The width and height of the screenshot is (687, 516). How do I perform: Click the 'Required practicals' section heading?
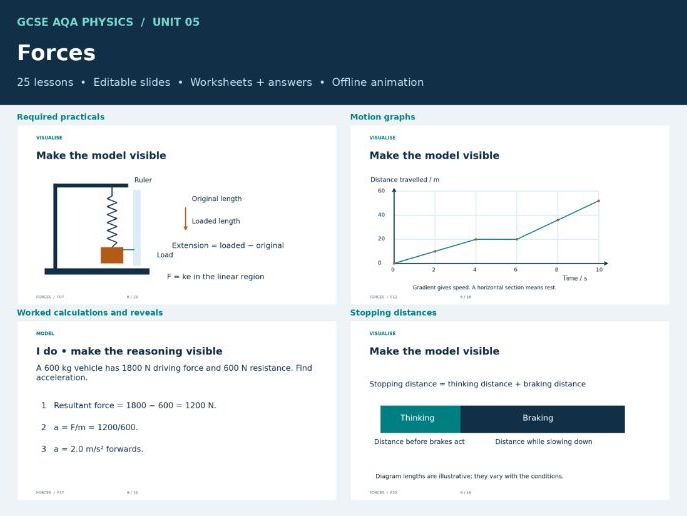(60, 117)
